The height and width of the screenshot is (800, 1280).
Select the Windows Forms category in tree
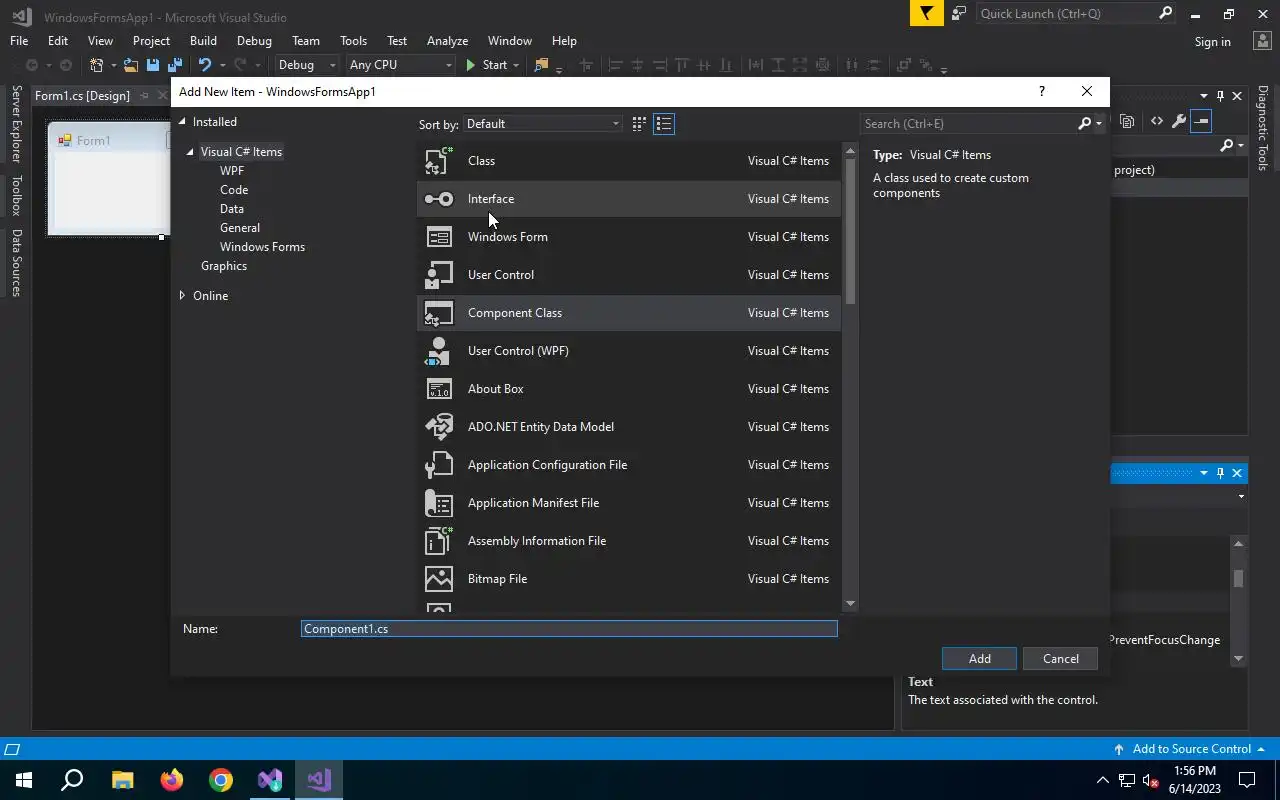coord(262,247)
